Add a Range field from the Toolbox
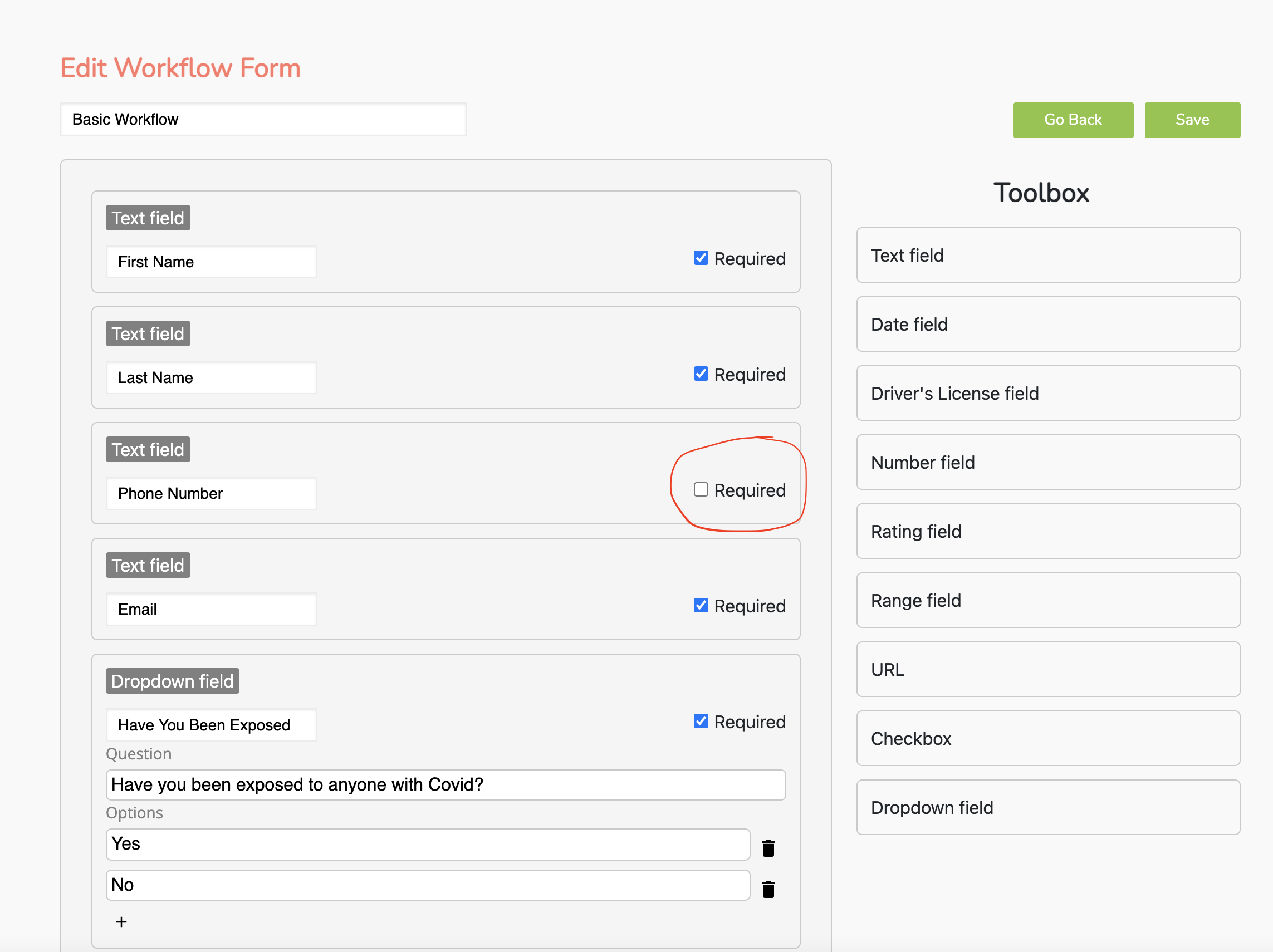 pyautogui.click(x=1047, y=601)
